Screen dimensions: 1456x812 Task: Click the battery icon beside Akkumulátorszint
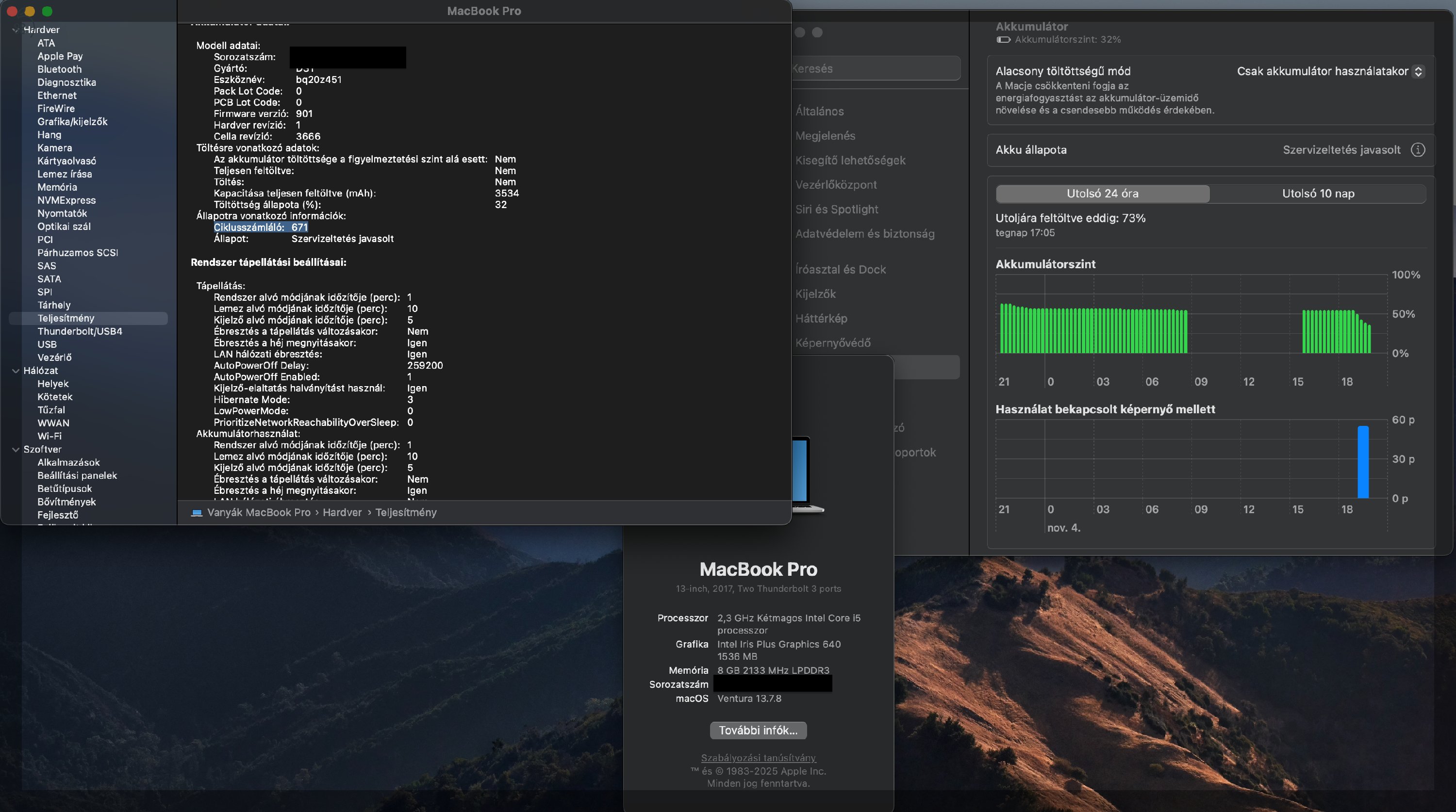(x=1003, y=40)
